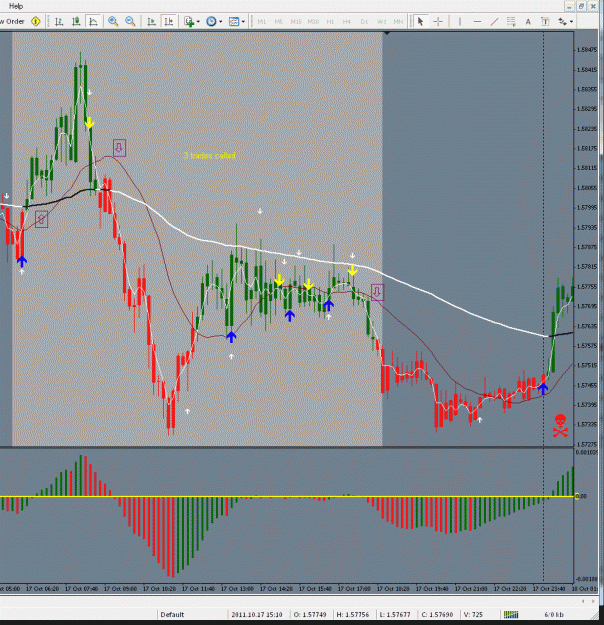Viewport: 604px width, 625px height.
Task: Click the H: 1.57756 high value
Action: pos(353,614)
